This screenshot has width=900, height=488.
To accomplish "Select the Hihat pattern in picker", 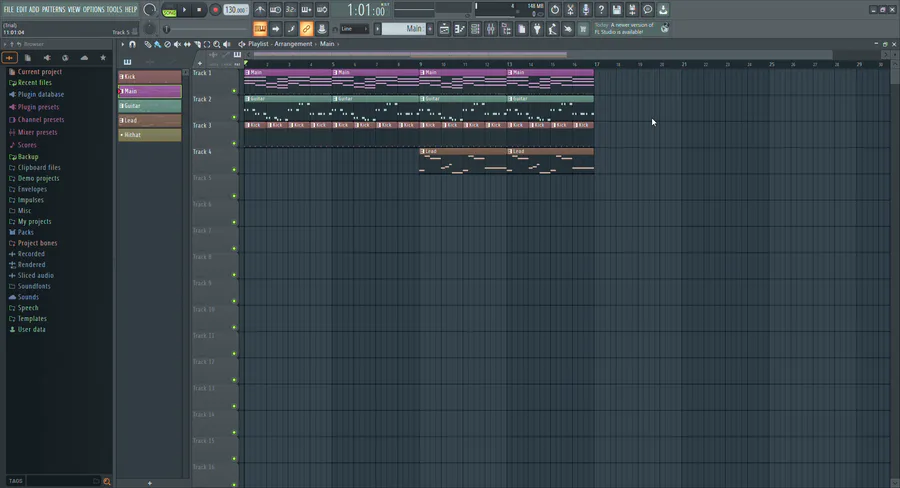I will pos(150,135).
